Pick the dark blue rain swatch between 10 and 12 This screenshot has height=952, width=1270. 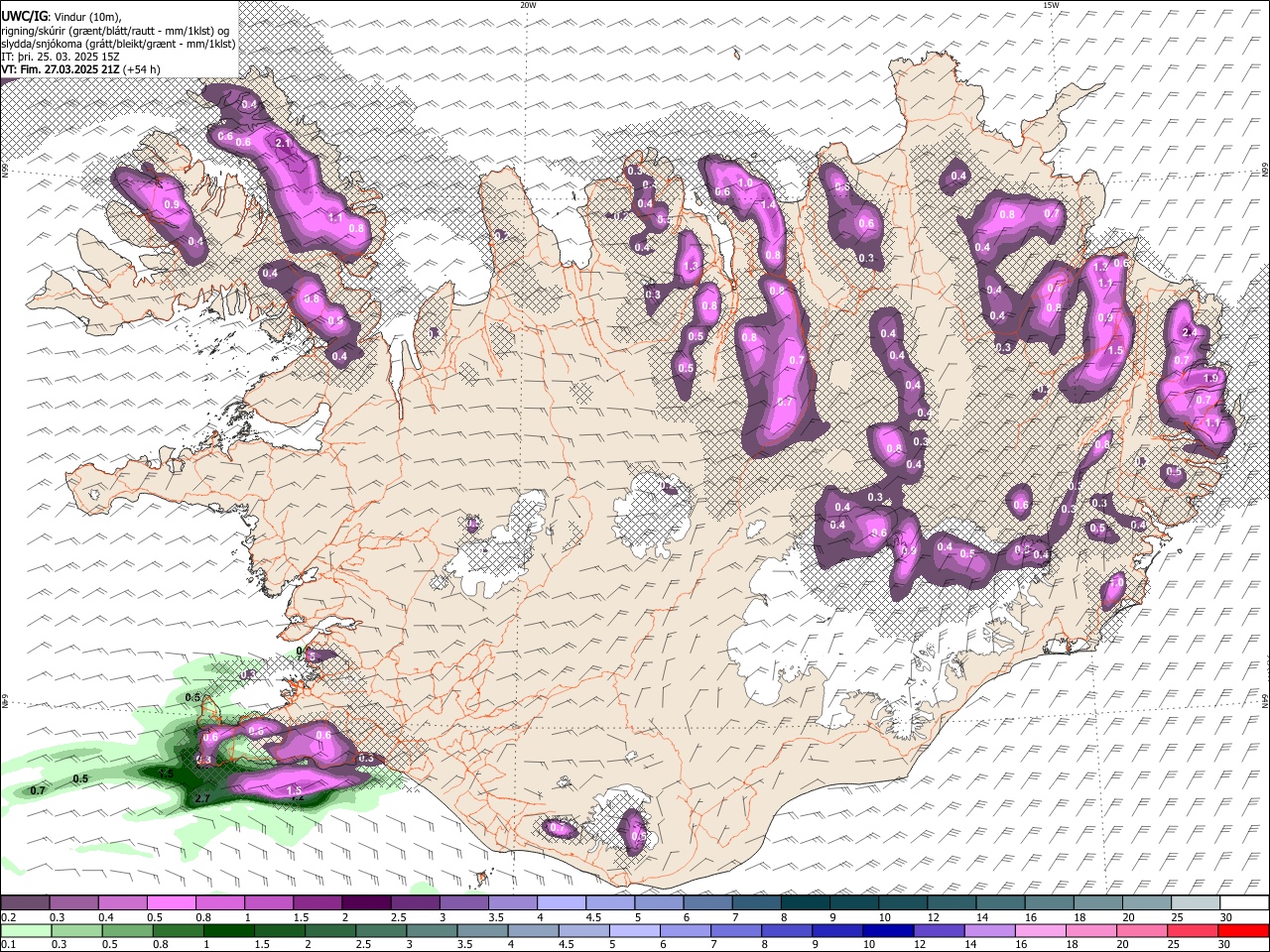889,930
